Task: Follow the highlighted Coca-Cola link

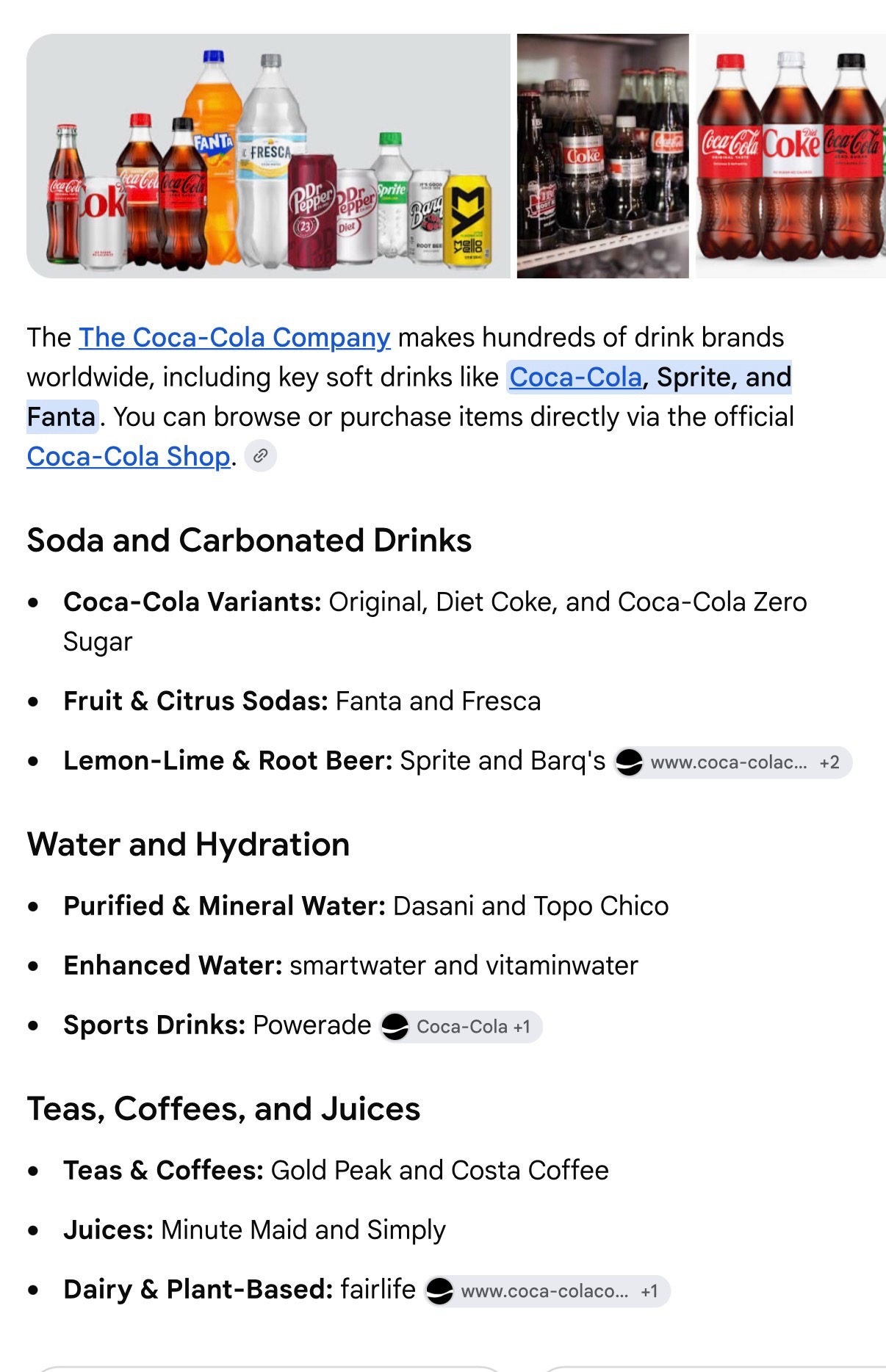Action: point(576,378)
